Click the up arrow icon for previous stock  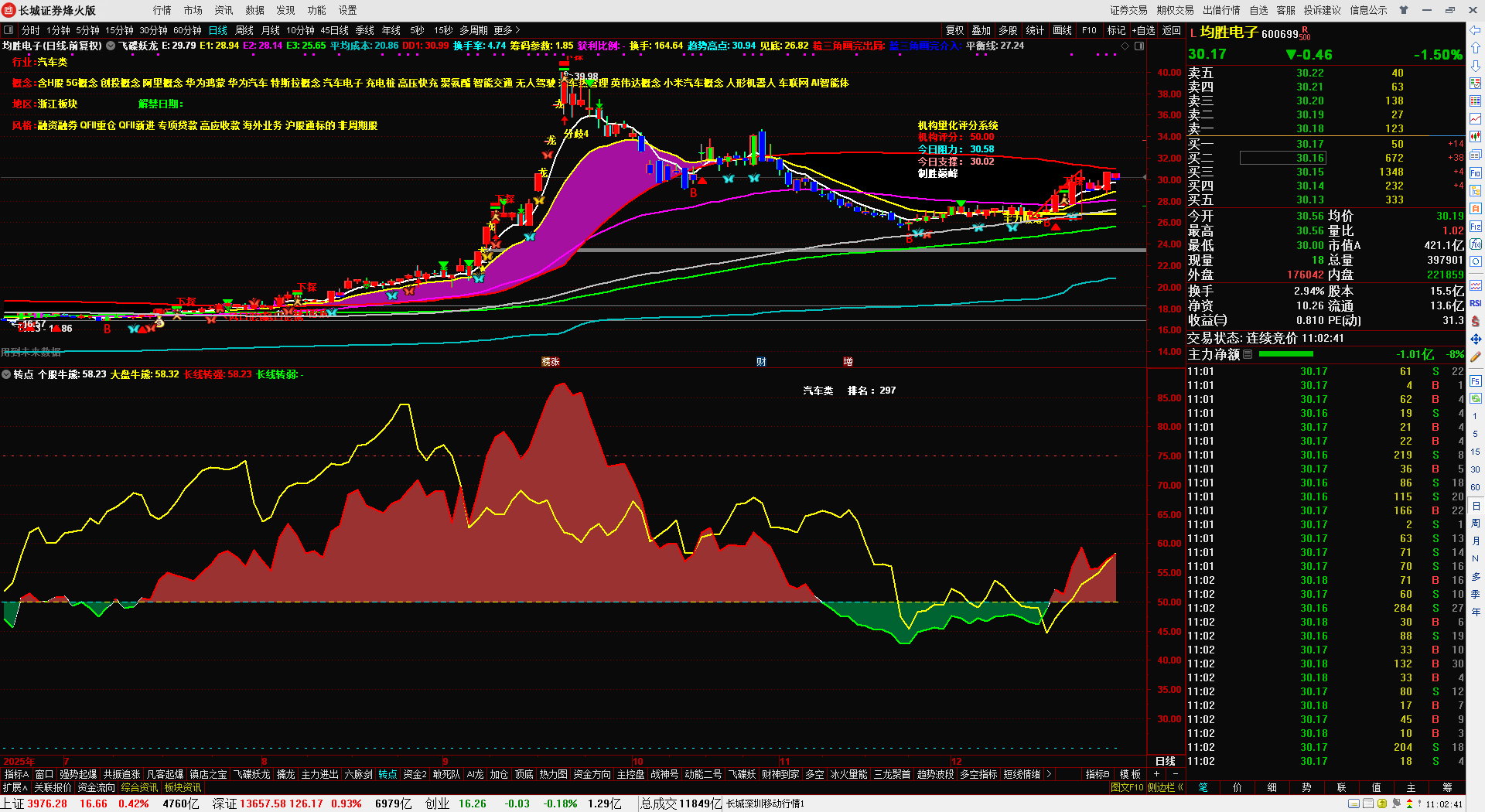pyautogui.click(x=1476, y=48)
